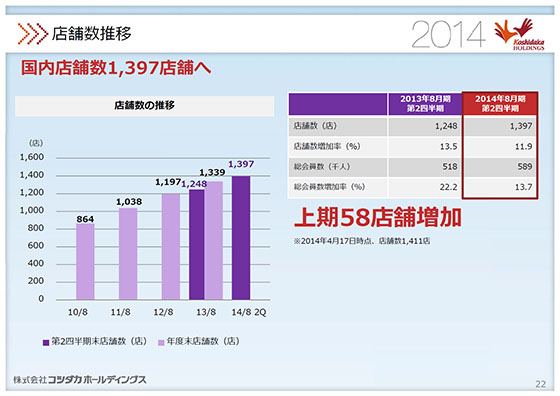
Task: Select the 1,397 bar for 14/8 2Q
Action: click(x=241, y=238)
